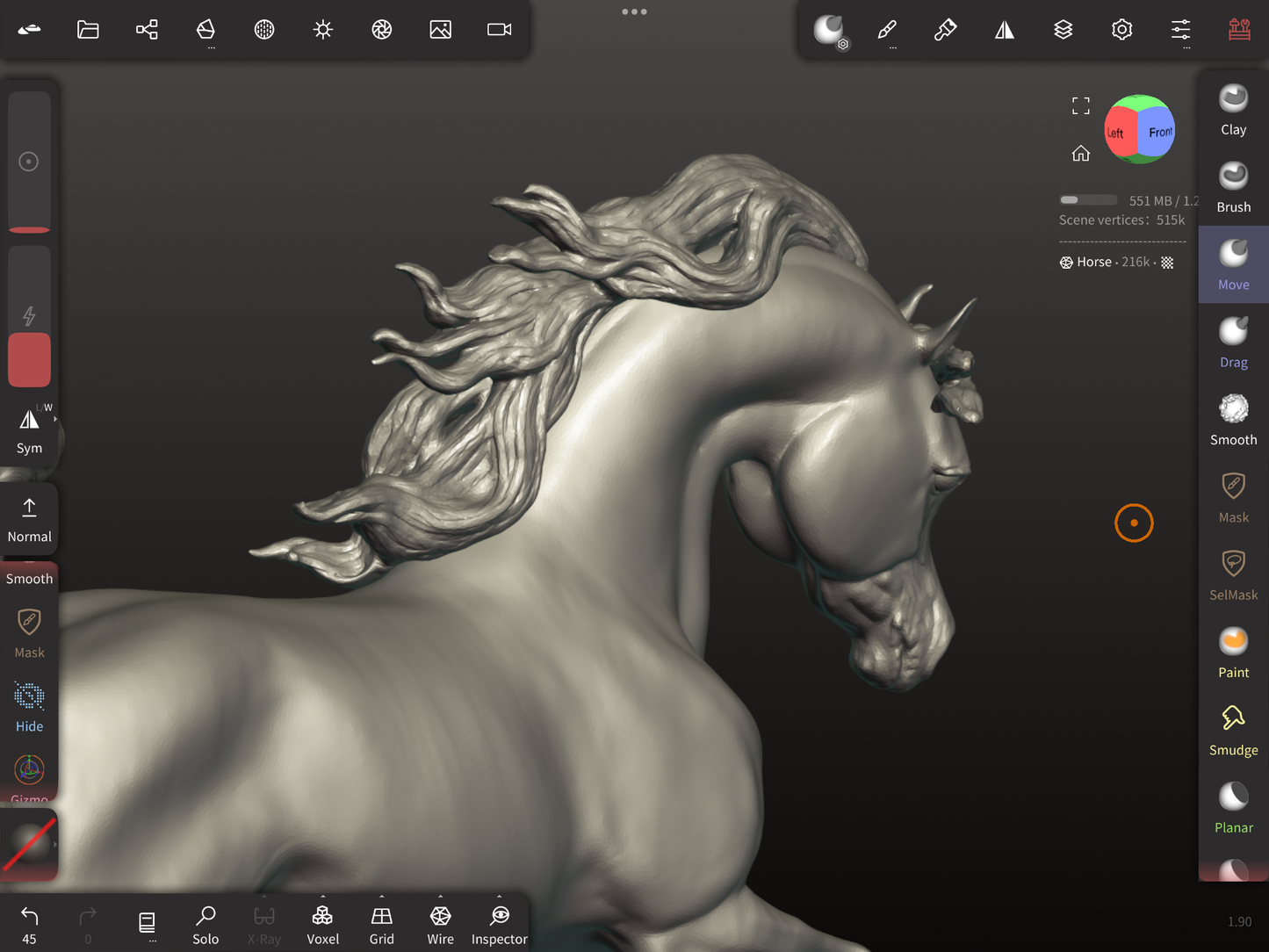Select the Clay sculpting tool
The width and height of the screenshot is (1269, 952).
coord(1233,110)
